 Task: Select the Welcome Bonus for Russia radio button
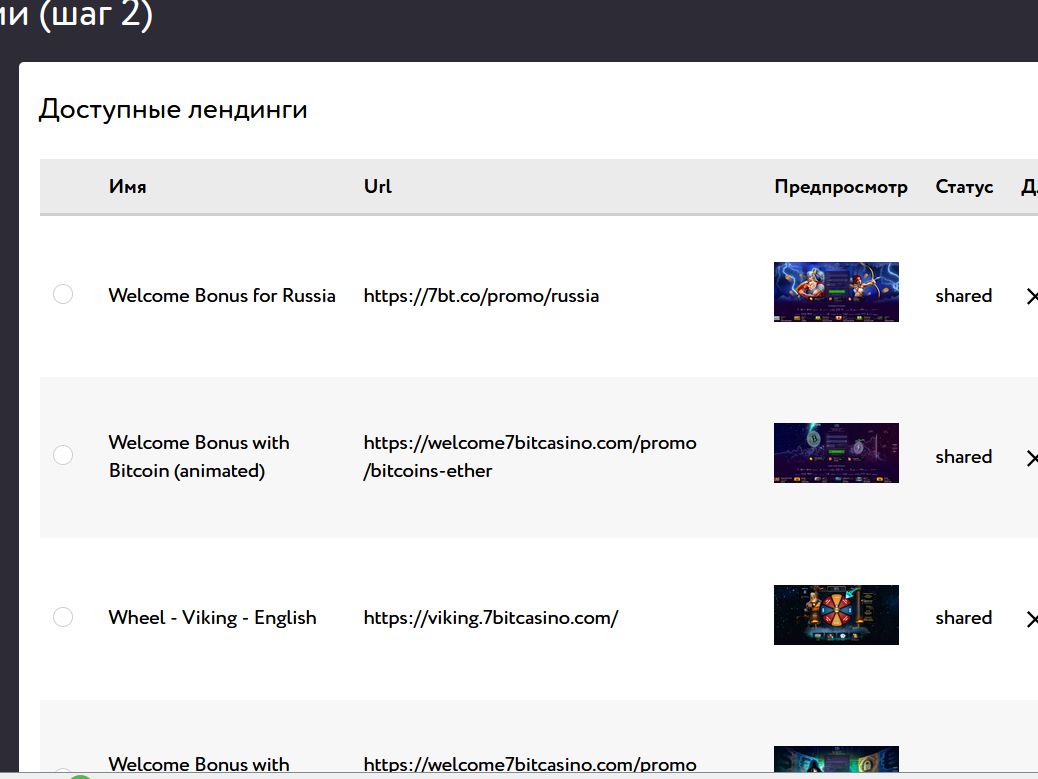63,294
